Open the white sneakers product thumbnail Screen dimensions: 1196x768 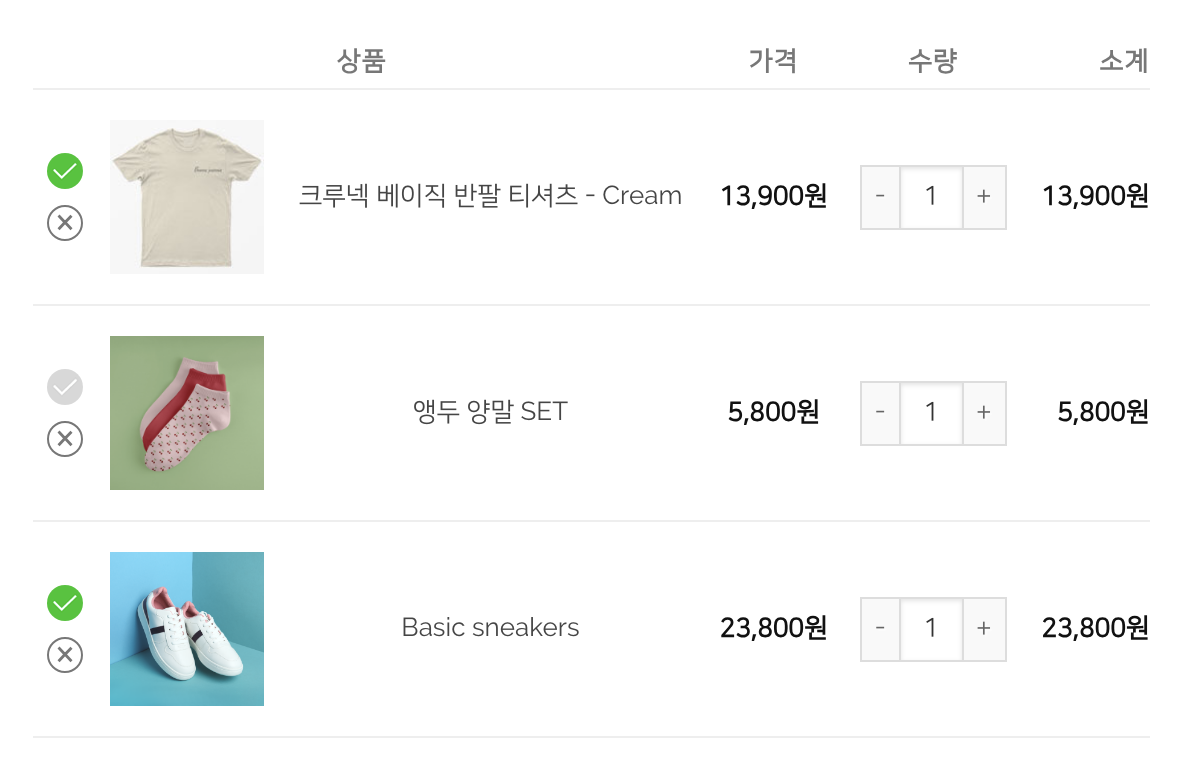tap(187, 629)
